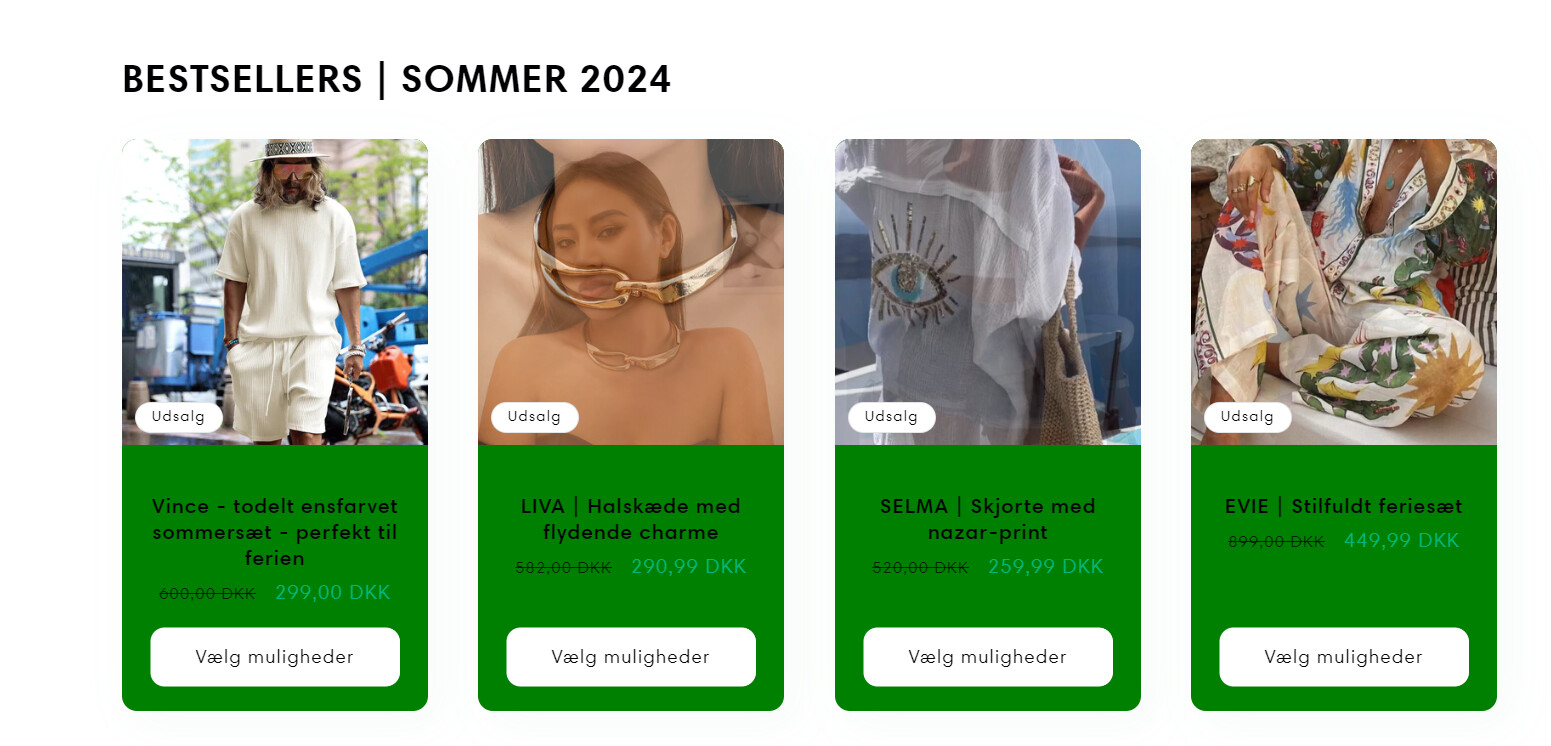This screenshot has height=746, width=1551.
Task: Click the Udsalg badge on EVIE image
Action: pos(1247,417)
